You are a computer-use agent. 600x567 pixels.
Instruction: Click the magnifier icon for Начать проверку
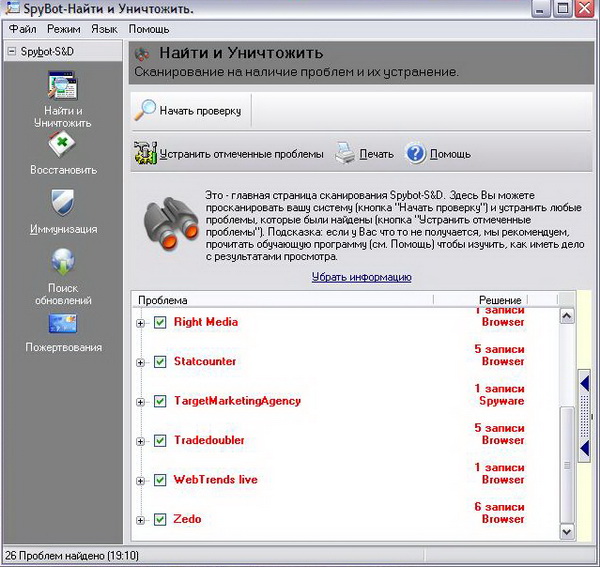(x=145, y=110)
